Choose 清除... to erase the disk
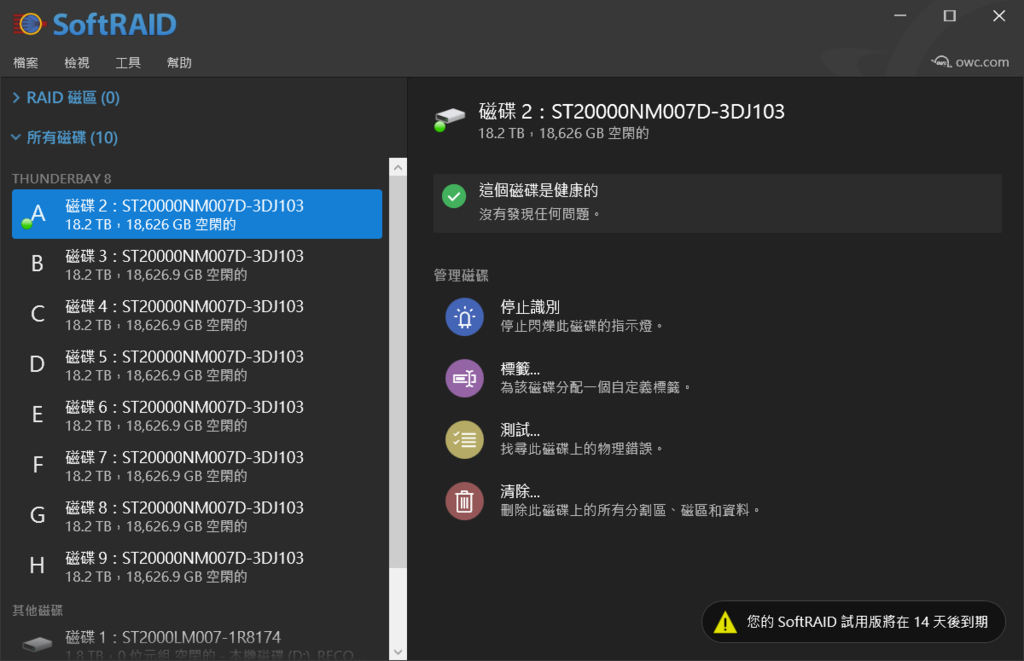The width and height of the screenshot is (1024, 661). click(x=520, y=491)
